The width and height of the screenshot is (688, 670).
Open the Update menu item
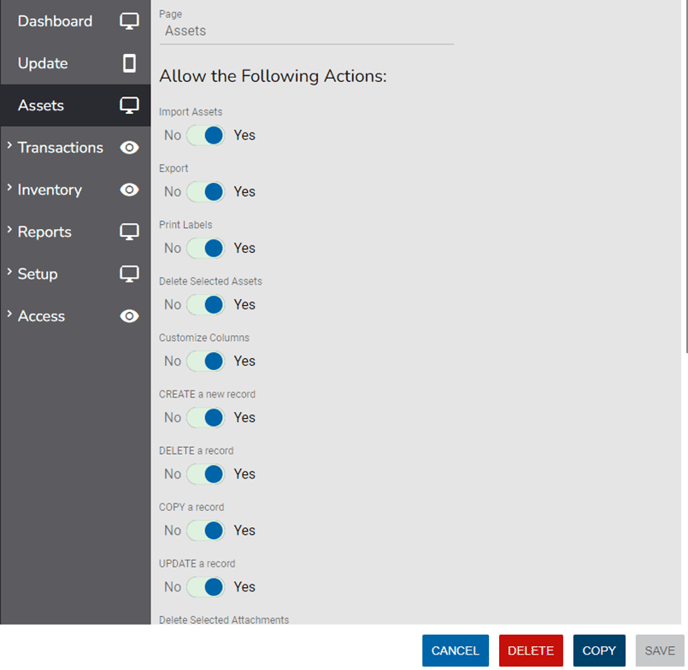(75, 63)
